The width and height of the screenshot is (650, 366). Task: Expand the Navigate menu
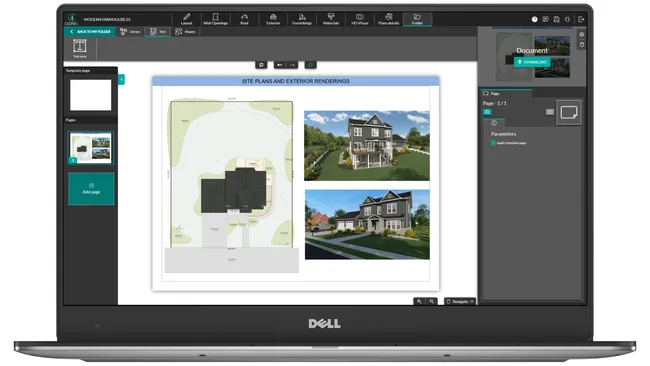coord(460,301)
